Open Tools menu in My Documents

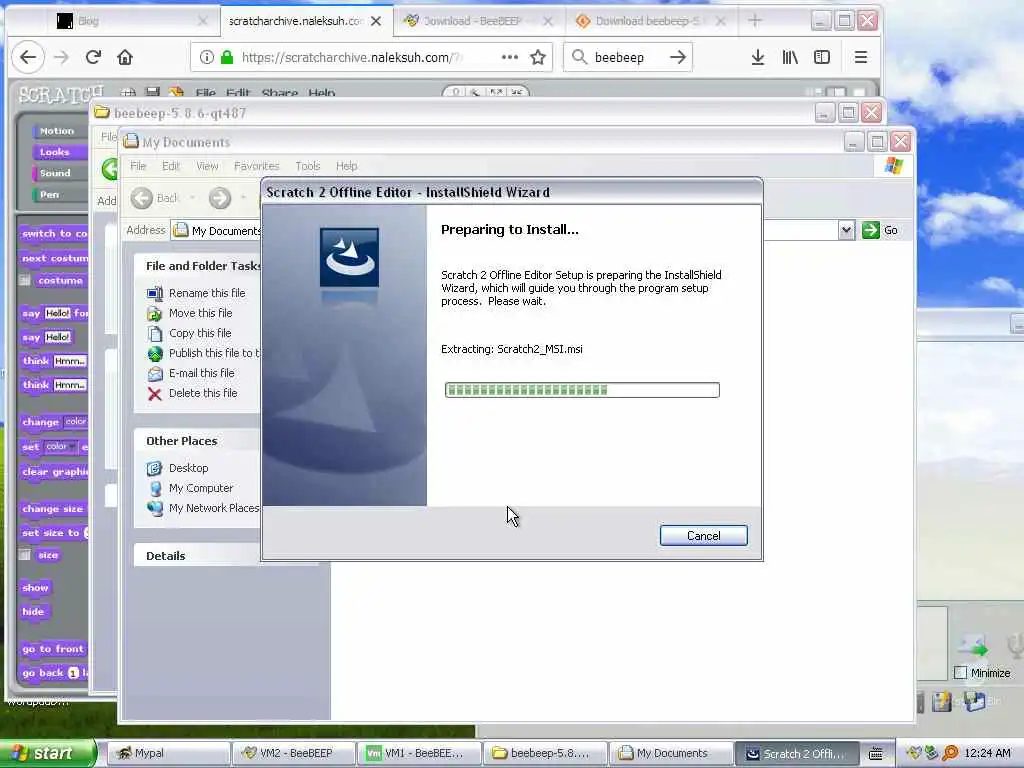point(308,166)
